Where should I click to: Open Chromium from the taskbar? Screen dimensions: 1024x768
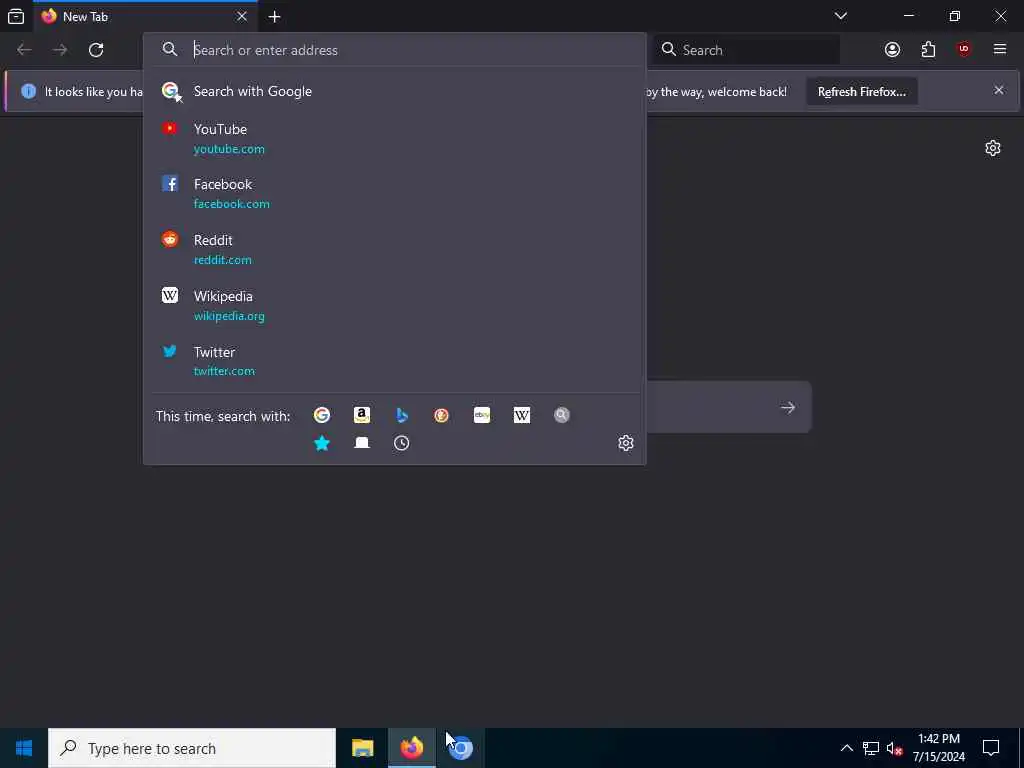(x=461, y=748)
